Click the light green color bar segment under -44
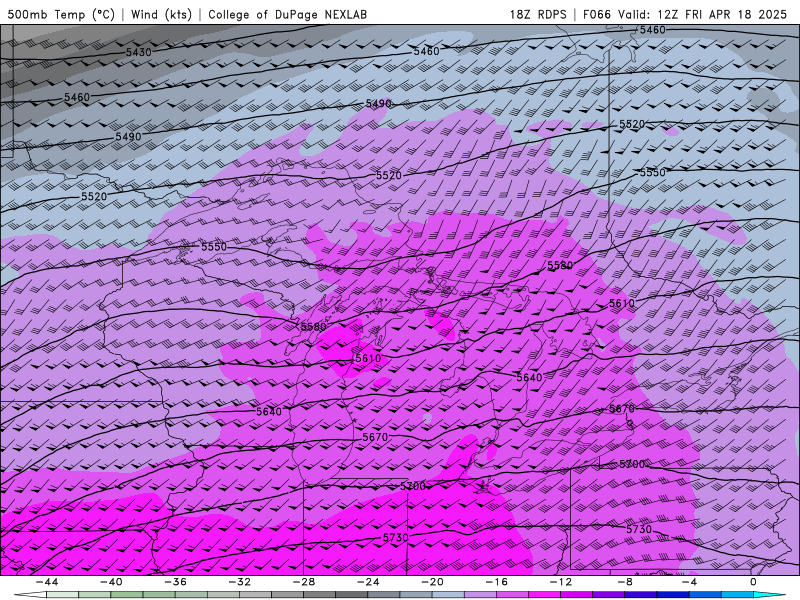800x600 pixels. [62, 595]
